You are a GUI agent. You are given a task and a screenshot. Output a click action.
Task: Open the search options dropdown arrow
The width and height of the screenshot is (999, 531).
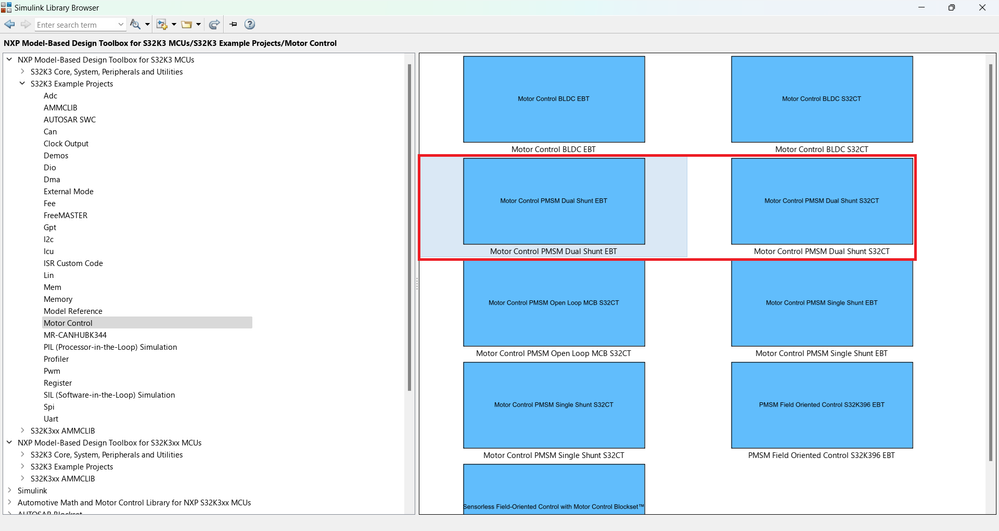pos(147,24)
